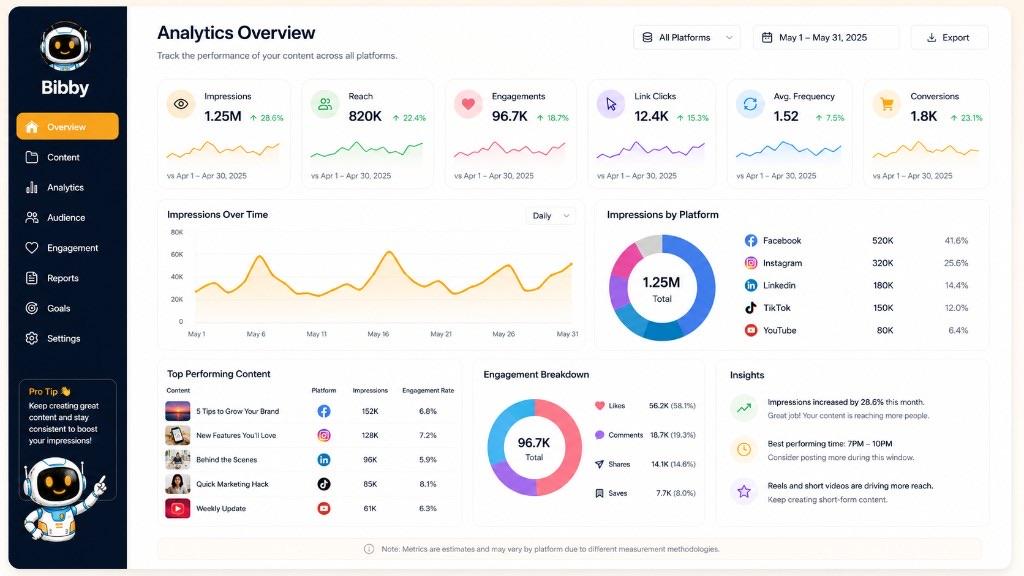Click the Avg. Frequency refresh icon
Viewport: 1024px width, 576px height.
[750, 104]
